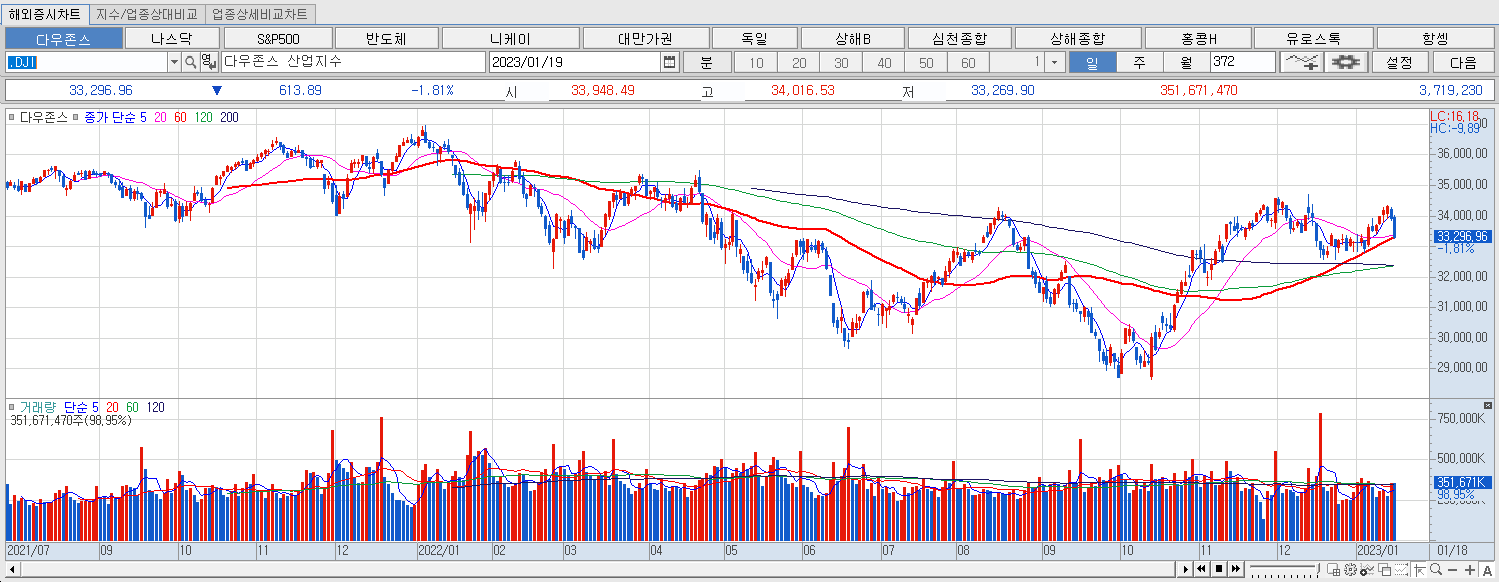Toggle the 120 average in the 거래량 legend
The image size is (1499, 582).
[155, 406]
